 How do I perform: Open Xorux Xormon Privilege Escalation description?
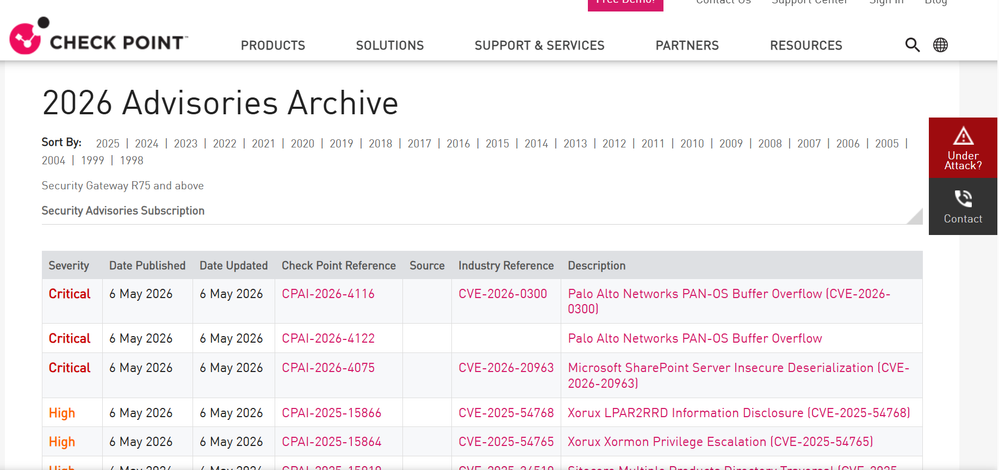721,442
